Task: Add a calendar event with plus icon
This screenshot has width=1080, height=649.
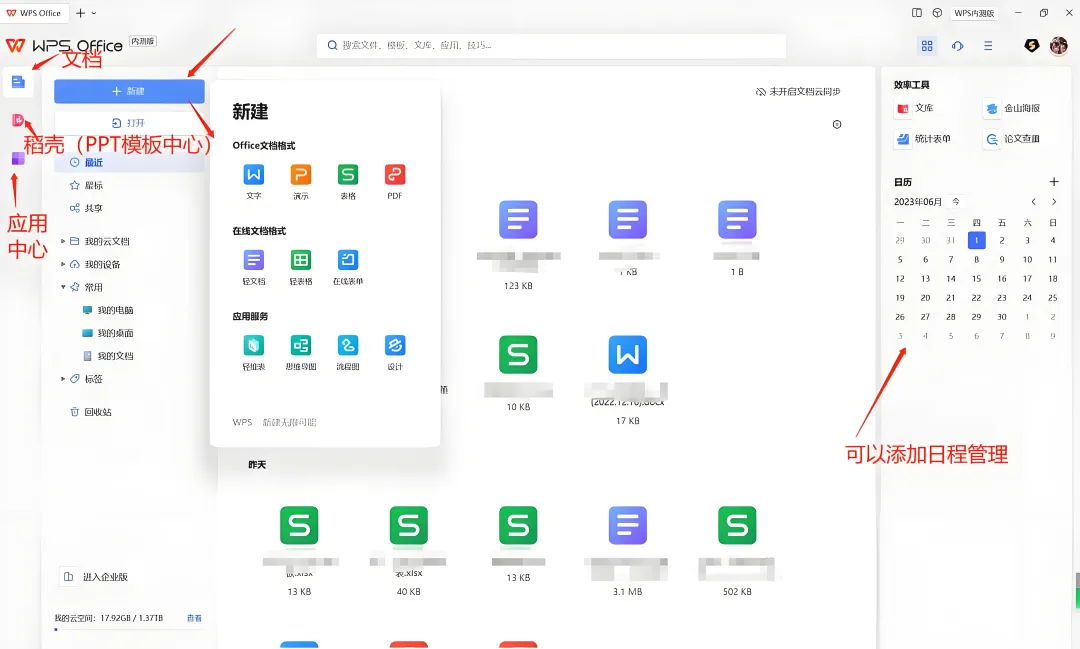Action: click(1054, 182)
